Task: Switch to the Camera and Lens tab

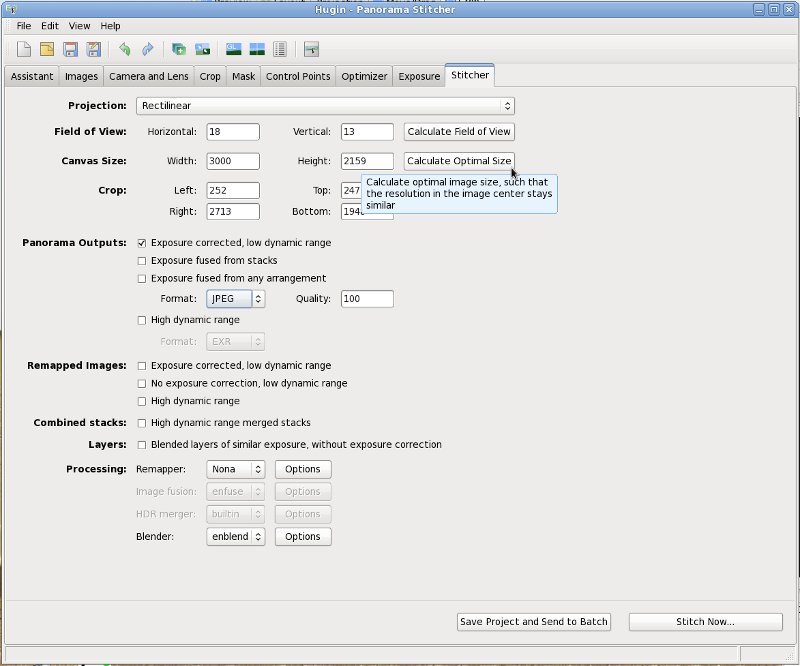Action: pyautogui.click(x=148, y=76)
